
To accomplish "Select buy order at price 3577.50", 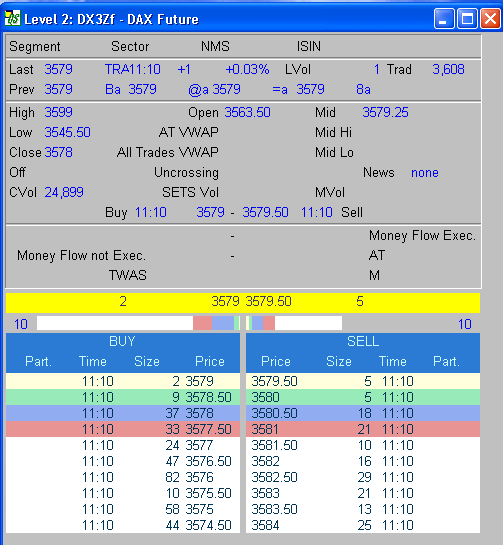I will tap(123, 429).
